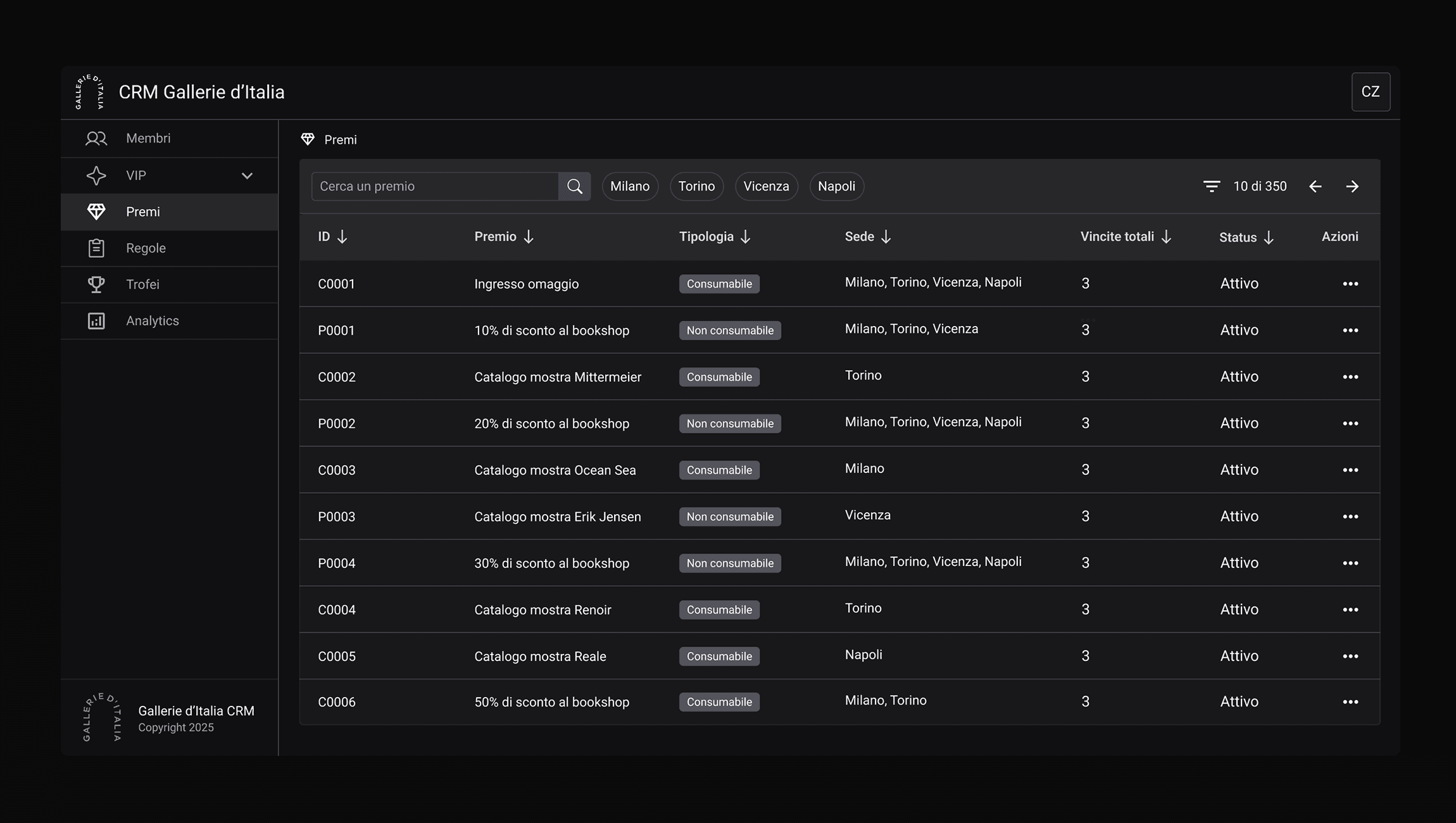The height and width of the screenshot is (823, 1456).
Task: Focus the 'Cerca un premio' search field
Action: (x=435, y=186)
